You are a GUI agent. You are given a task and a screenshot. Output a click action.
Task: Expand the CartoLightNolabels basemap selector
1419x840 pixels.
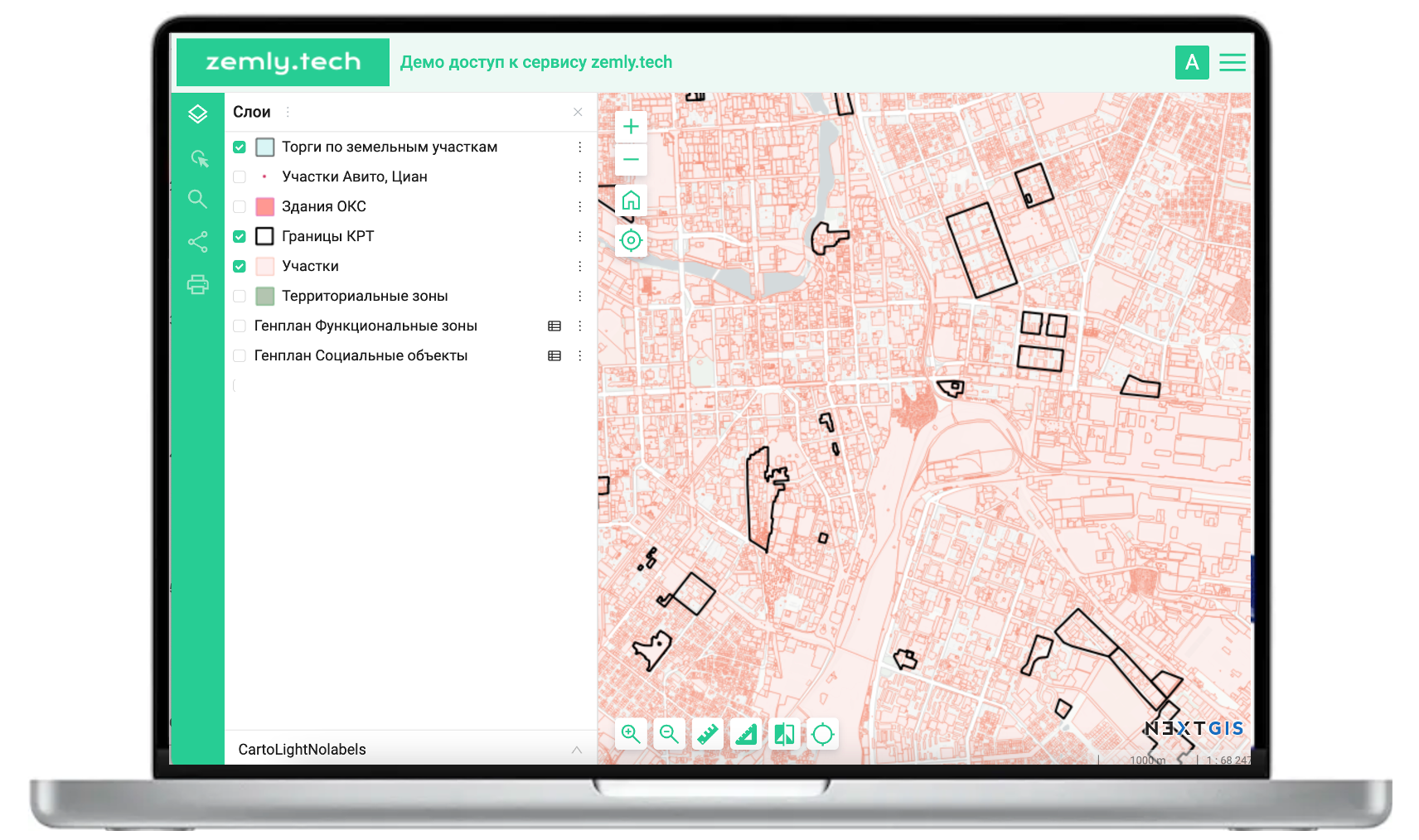[x=577, y=750]
